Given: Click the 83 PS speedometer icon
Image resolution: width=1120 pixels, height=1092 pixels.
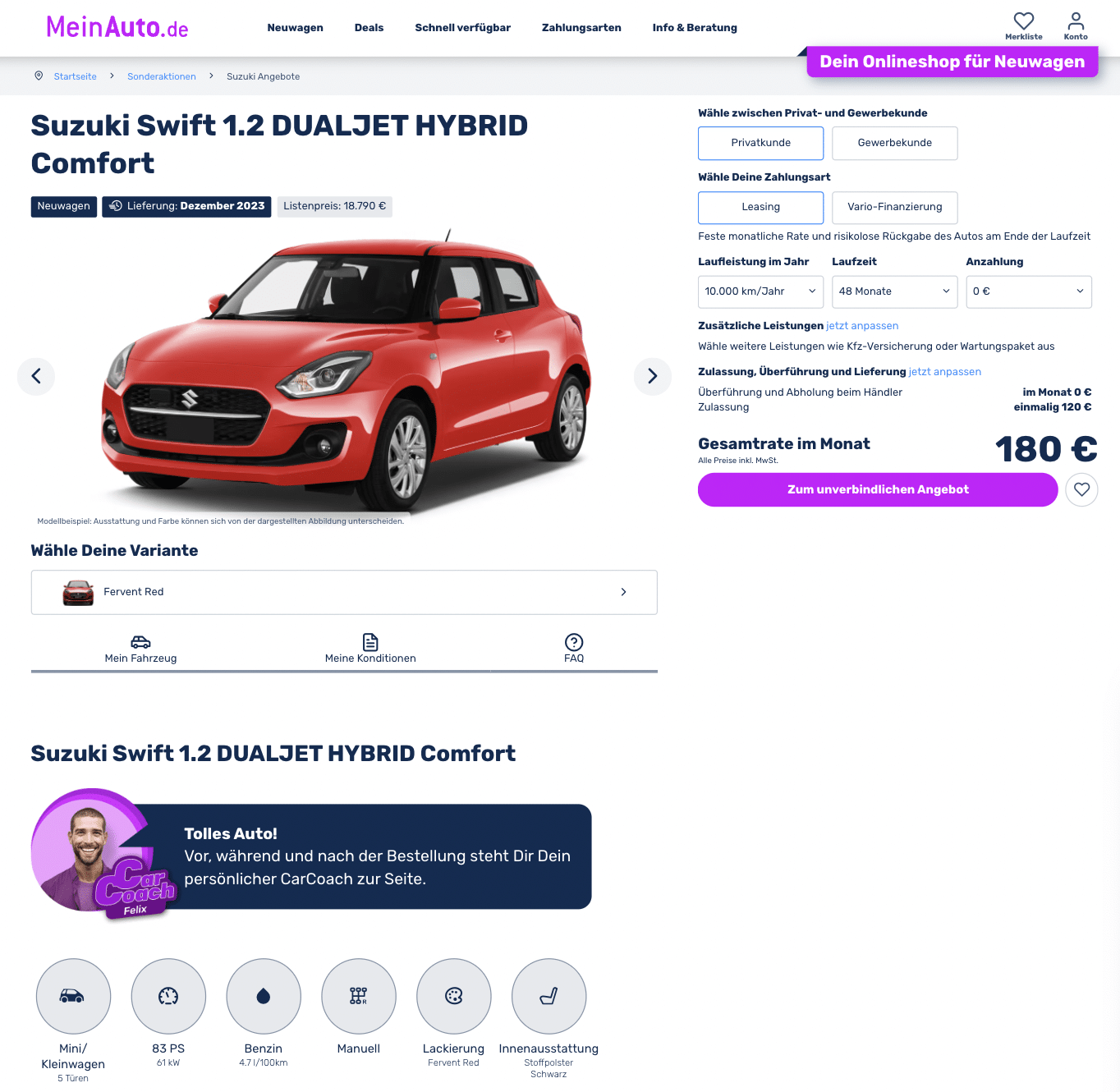Looking at the screenshot, I should pos(168,996).
